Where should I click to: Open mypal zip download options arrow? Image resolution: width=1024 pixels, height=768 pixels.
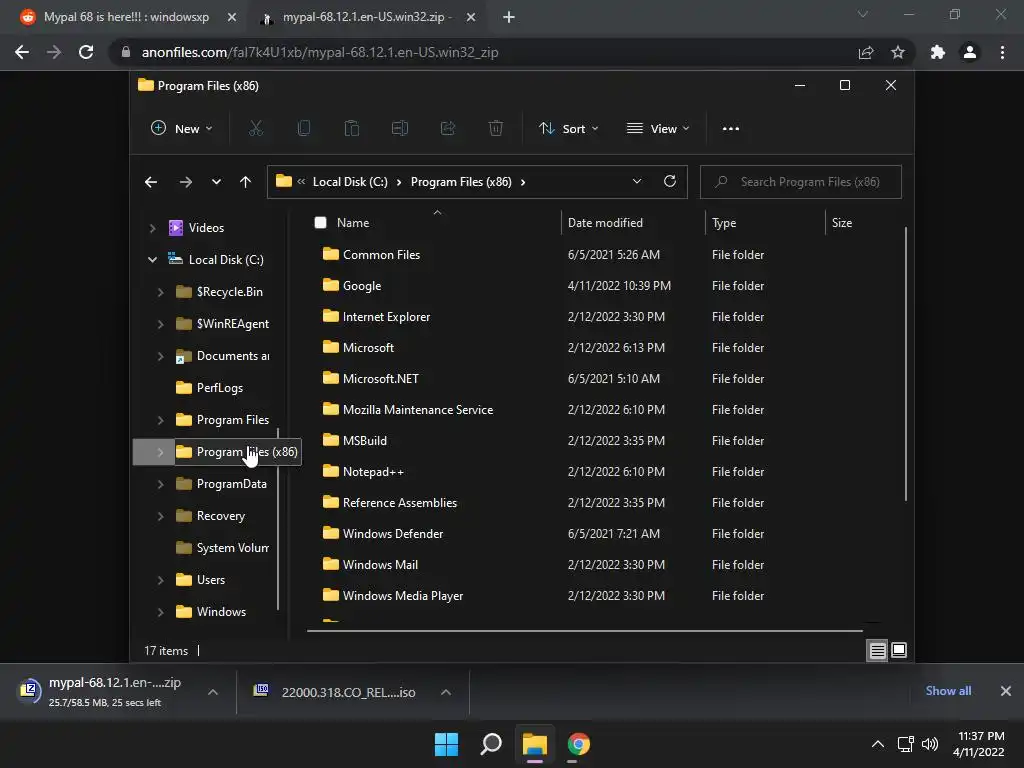click(x=213, y=692)
